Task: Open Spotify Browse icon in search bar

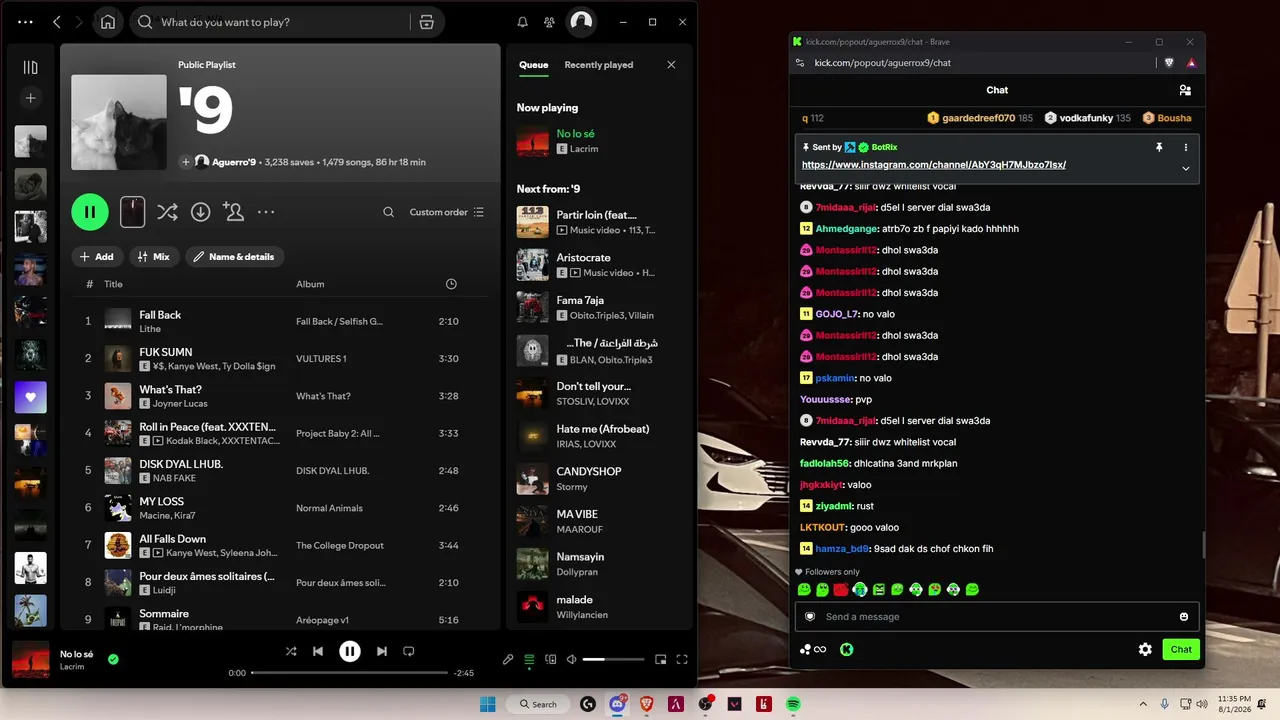Action: (427, 22)
